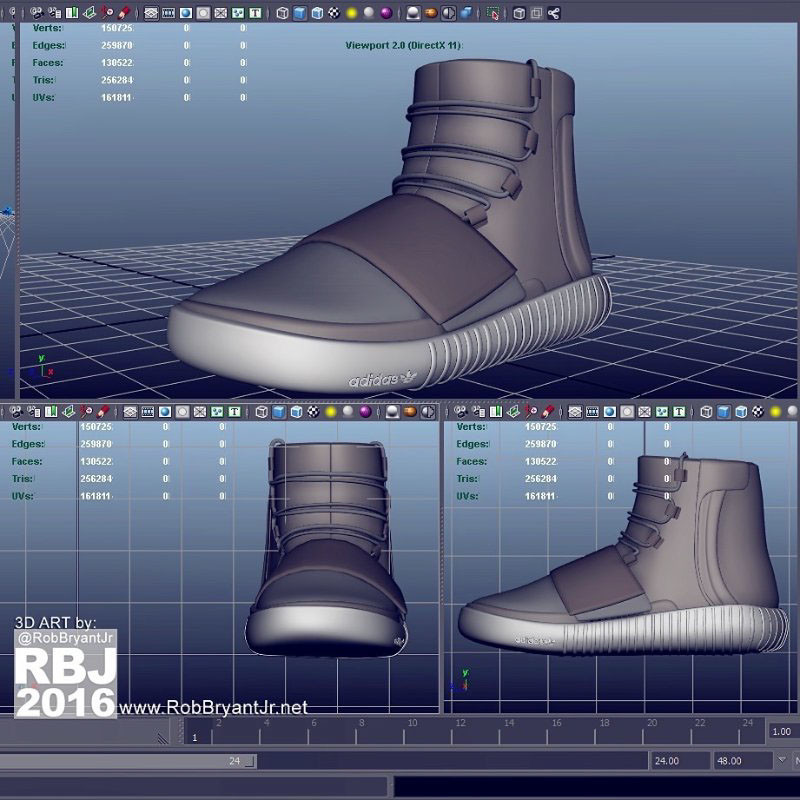Toggle Field Chart in bottom-right panel

(x=644, y=412)
